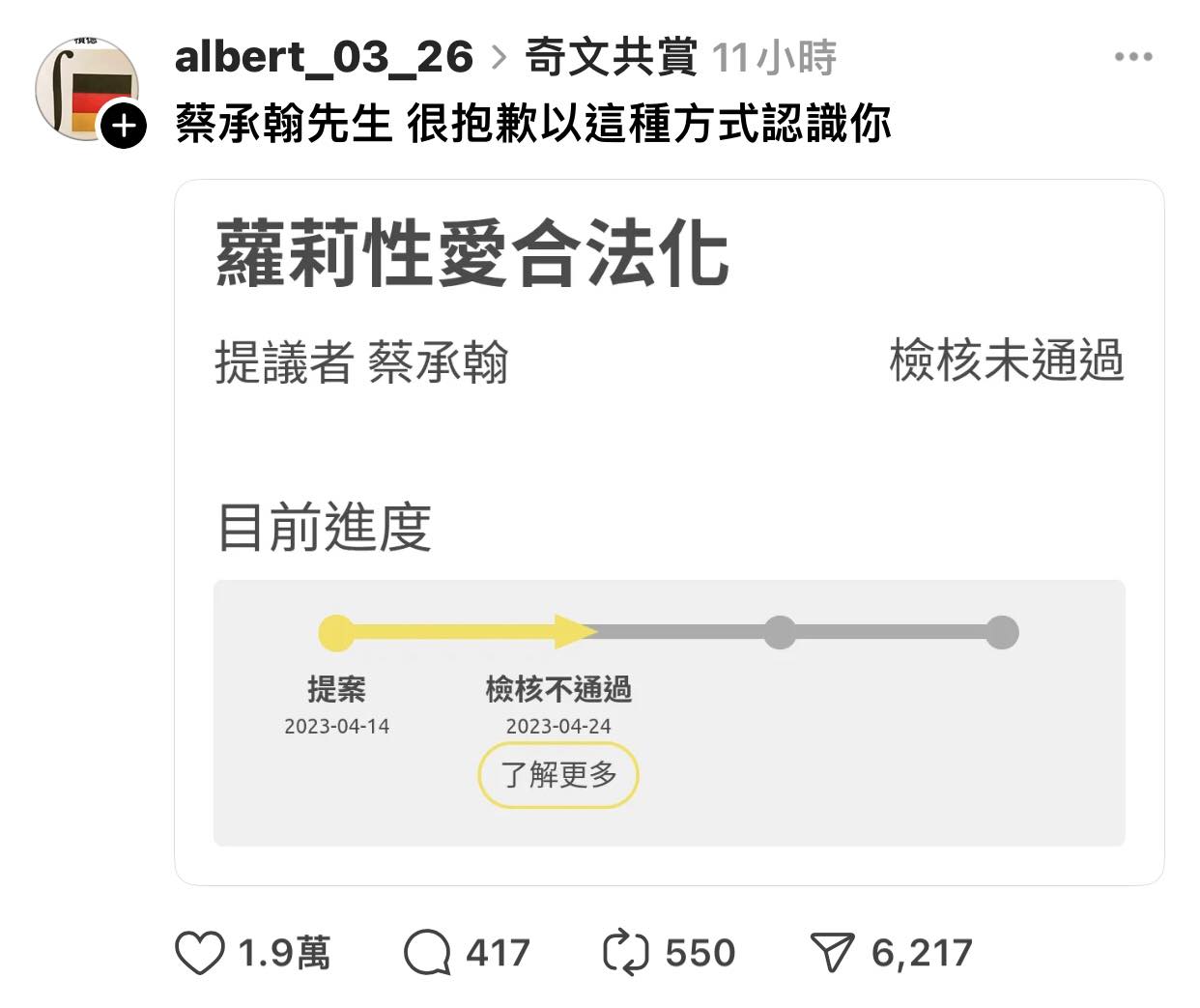Click the 了解更多 button
Screen dimensions: 1200x1008
[558, 774]
